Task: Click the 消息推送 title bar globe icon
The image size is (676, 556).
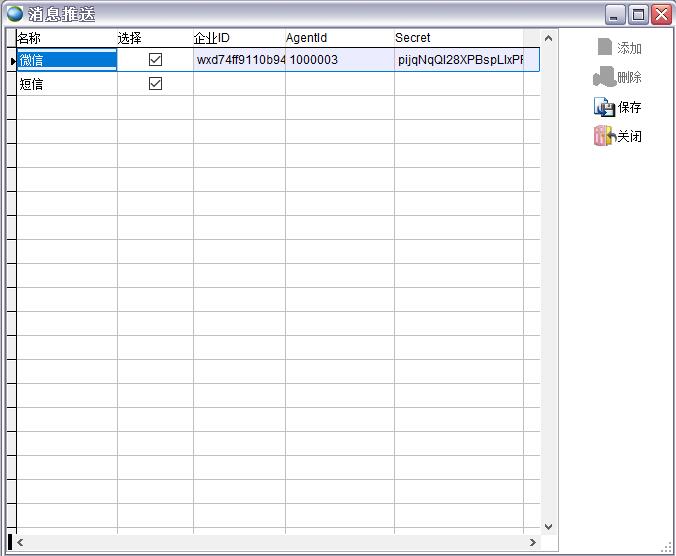Action: pyautogui.click(x=15, y=14)
